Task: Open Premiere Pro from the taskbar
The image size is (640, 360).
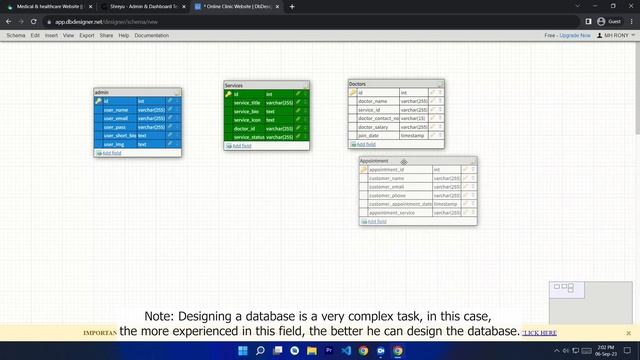Action: [x=329, y=351]
